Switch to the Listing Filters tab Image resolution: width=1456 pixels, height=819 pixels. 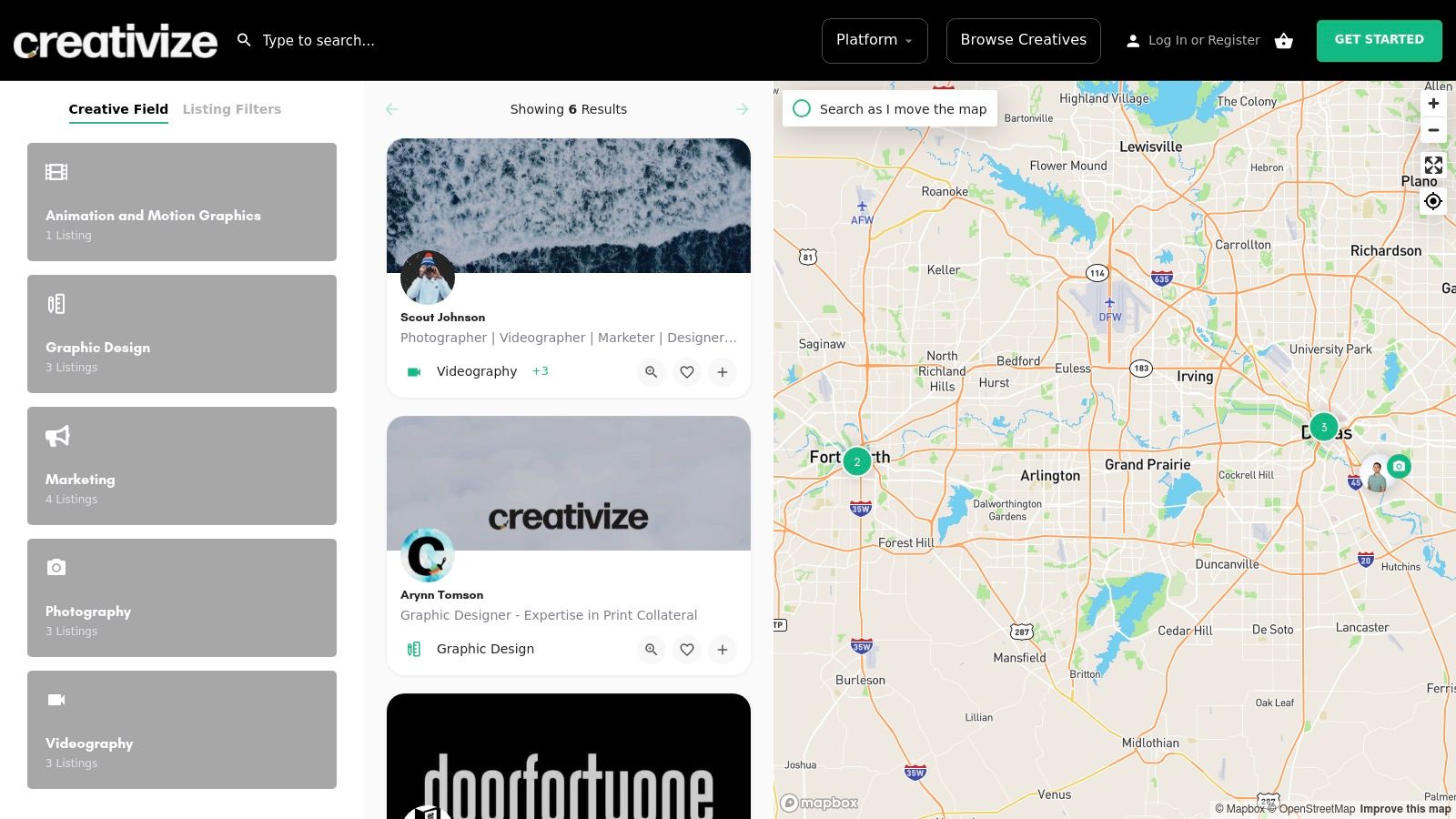click(x=231, y=108)
